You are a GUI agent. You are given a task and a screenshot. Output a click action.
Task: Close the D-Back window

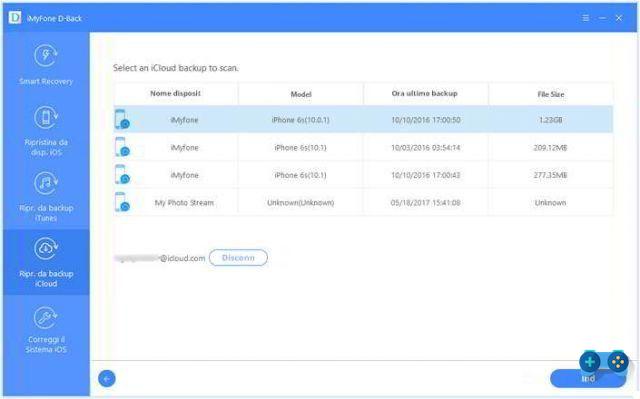point(619,18)
